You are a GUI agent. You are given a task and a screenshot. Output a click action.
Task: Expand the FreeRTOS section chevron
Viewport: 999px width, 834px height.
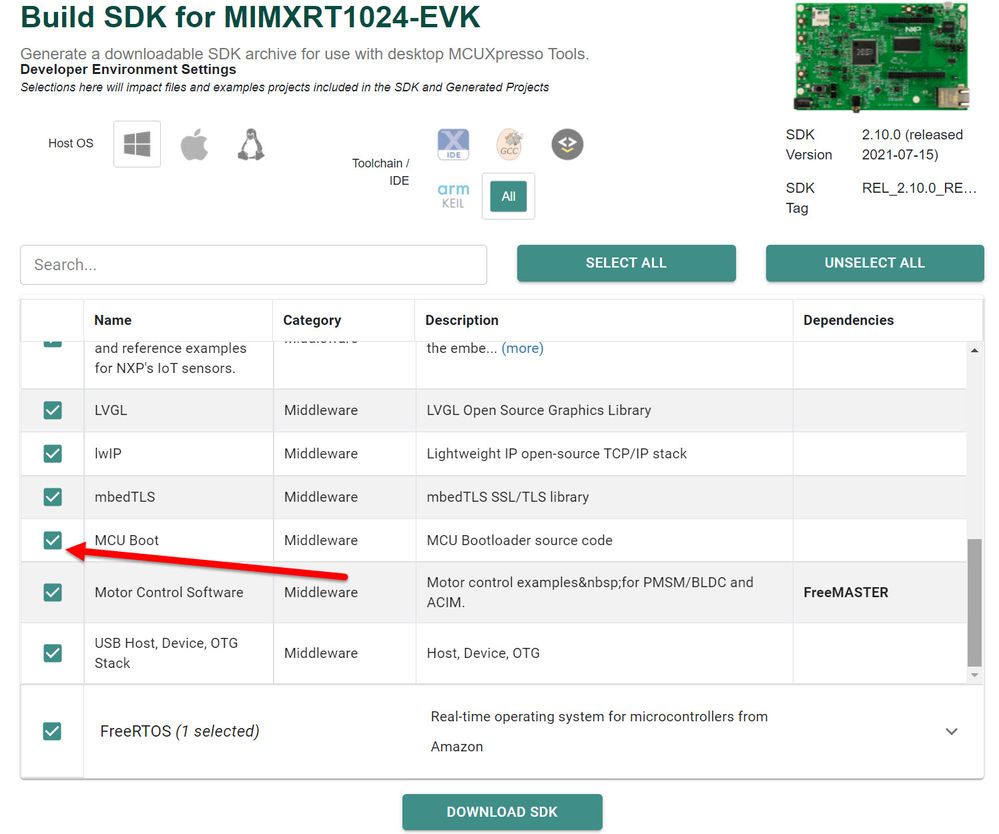click(x=951, y=731)
